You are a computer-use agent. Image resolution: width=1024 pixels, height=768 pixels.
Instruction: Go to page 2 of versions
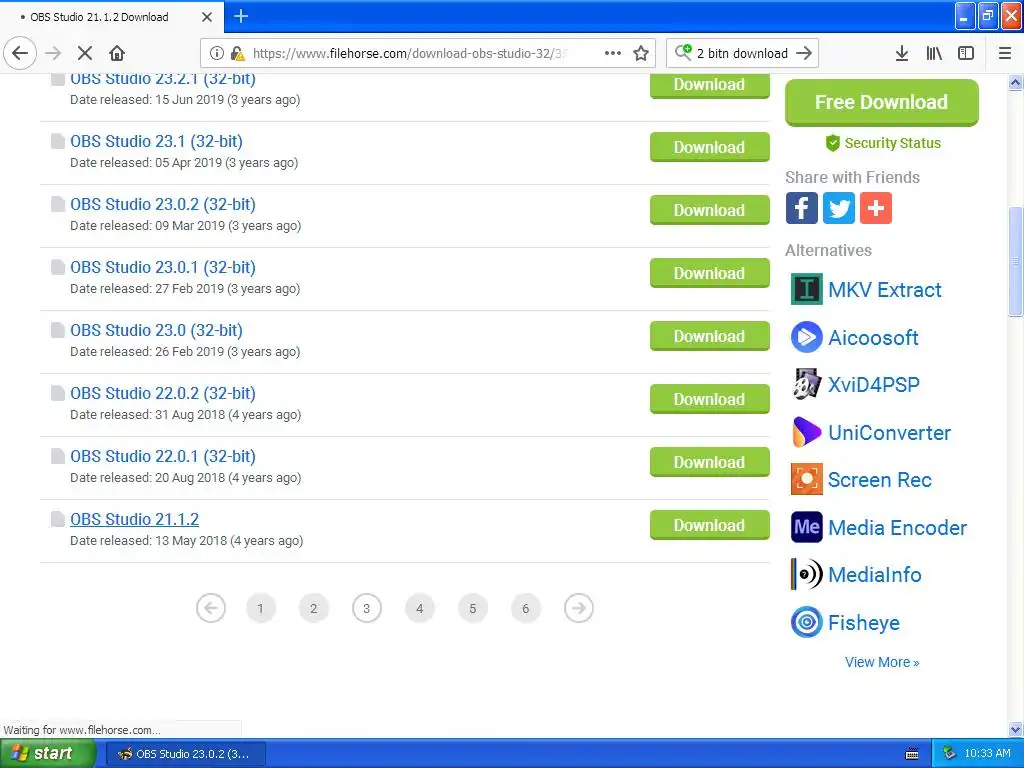pos(313,609)
